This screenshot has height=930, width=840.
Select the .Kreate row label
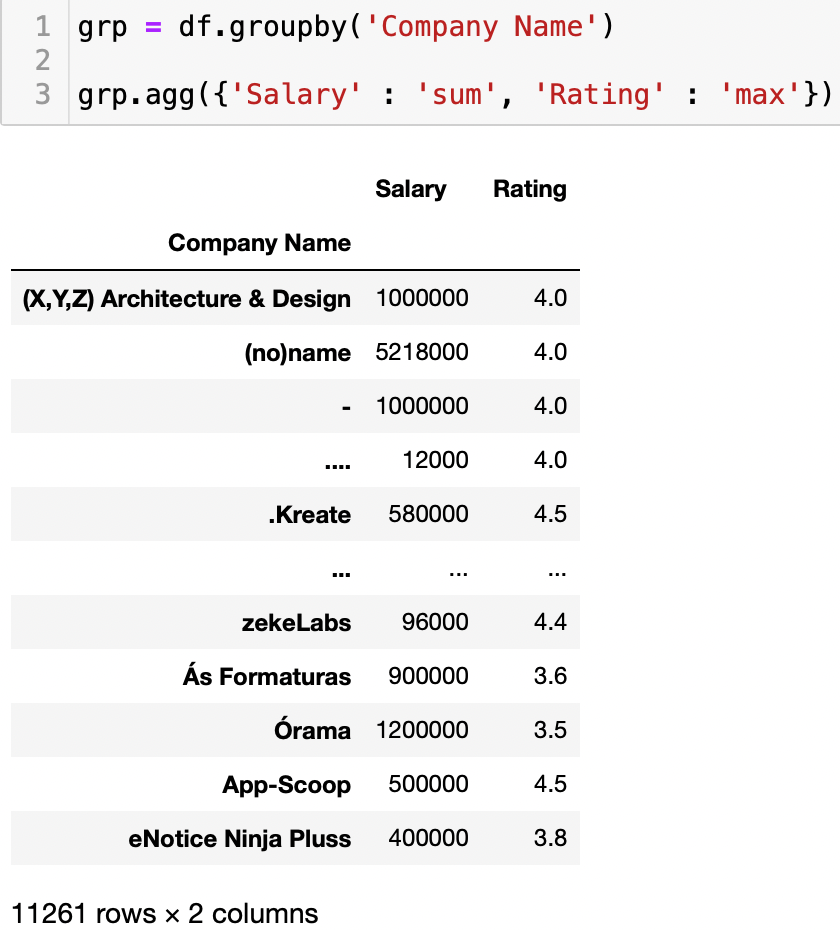309,515
